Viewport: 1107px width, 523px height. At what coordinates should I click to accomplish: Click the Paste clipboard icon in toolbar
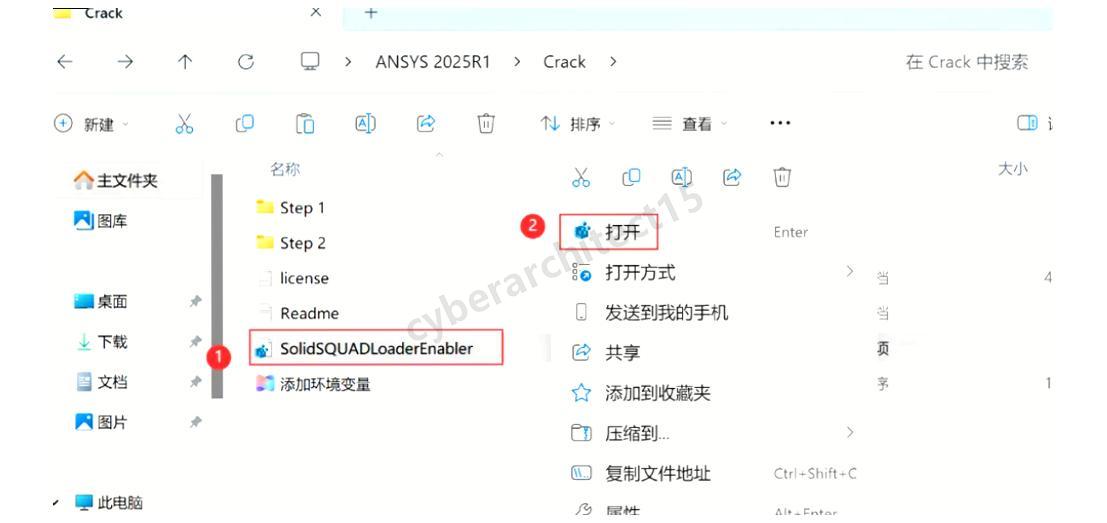click(305, 124)
